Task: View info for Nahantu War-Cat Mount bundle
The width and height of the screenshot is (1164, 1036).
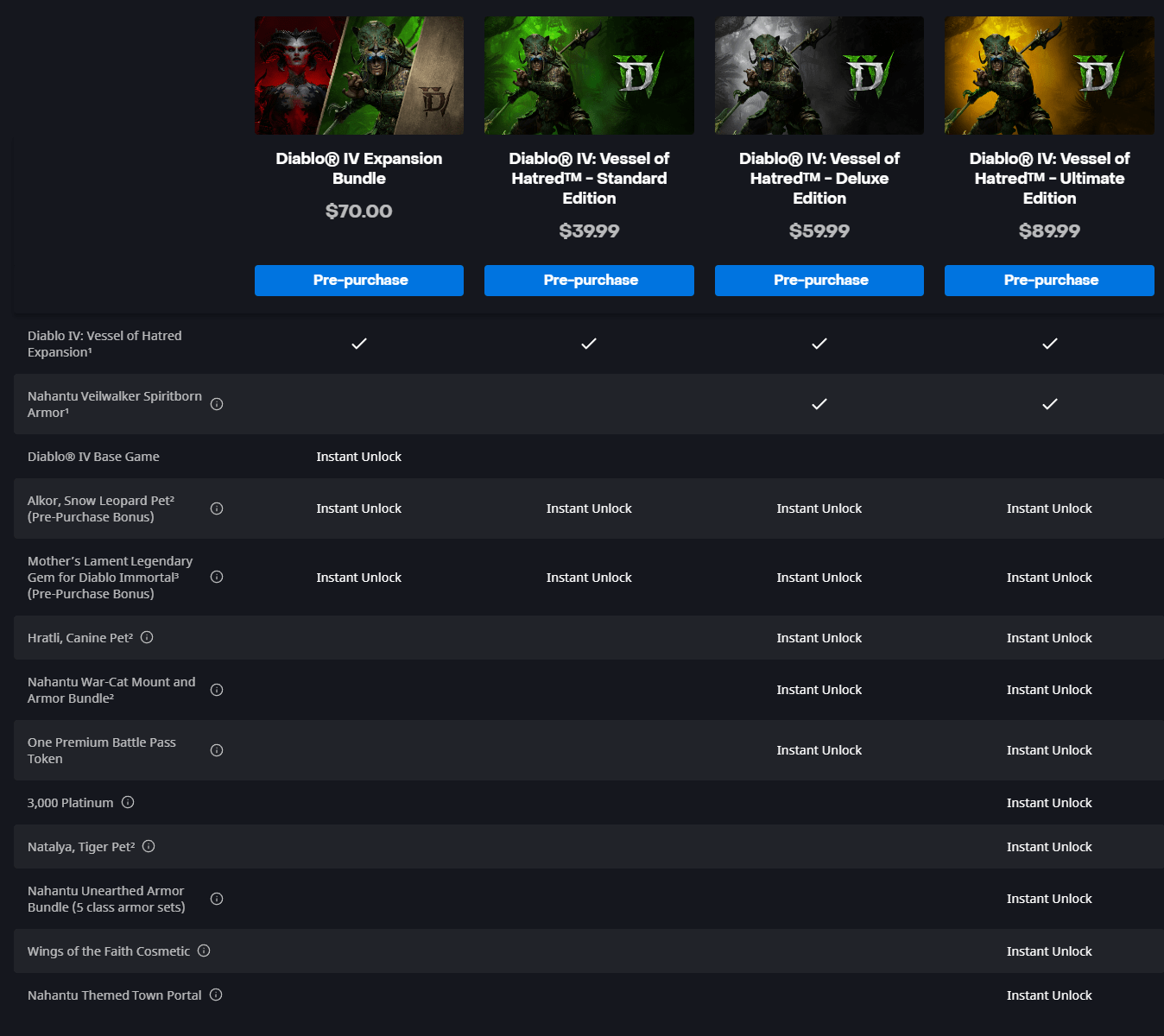Action: (x=217, y=690)
